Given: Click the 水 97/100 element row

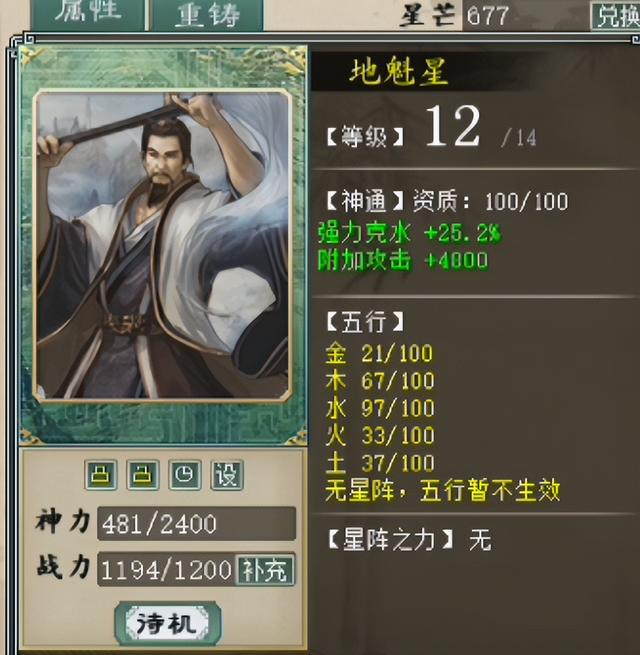Looking at the screenshot, I should click(x=380, y=408).
